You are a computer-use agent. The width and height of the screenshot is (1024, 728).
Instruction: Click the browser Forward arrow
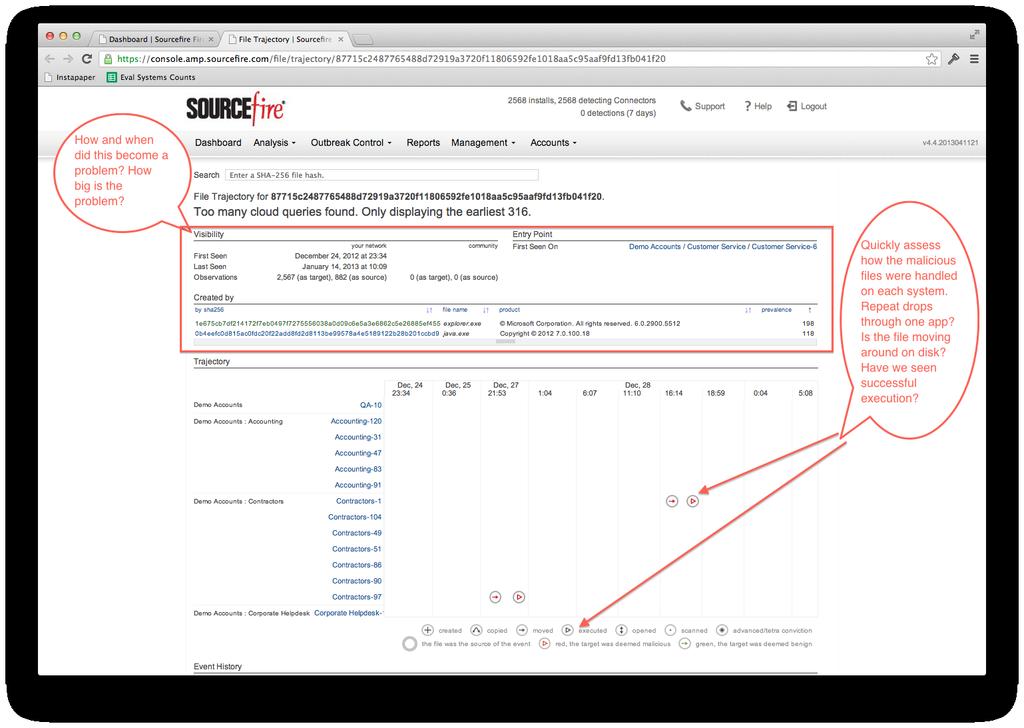pyautogui.click(x=68, y=59)
